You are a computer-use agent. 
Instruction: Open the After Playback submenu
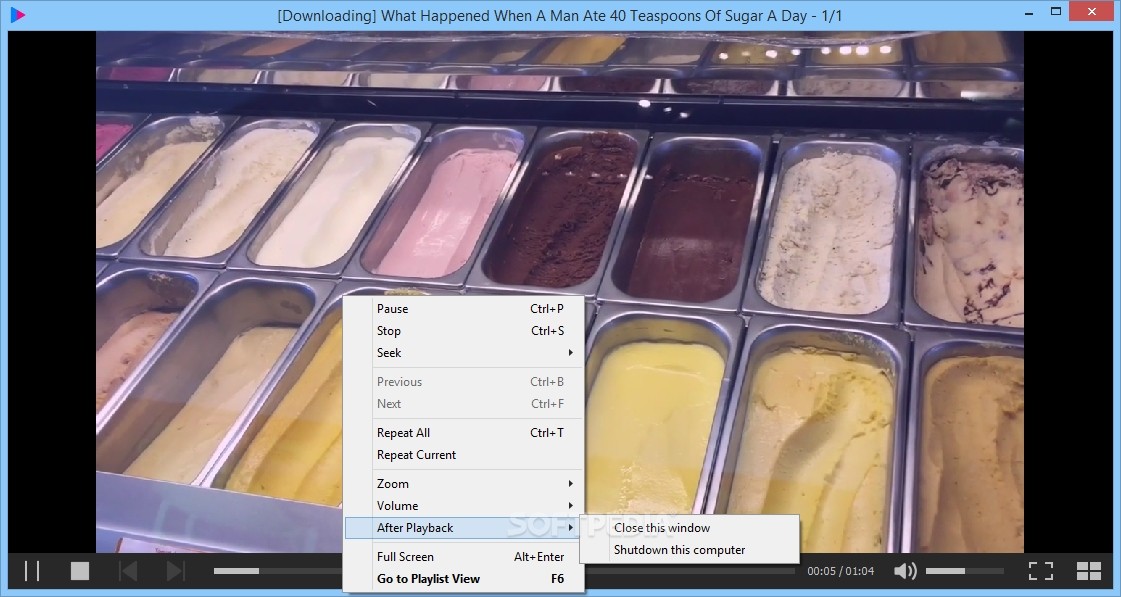pyautogui.click(x=464, y=528)
